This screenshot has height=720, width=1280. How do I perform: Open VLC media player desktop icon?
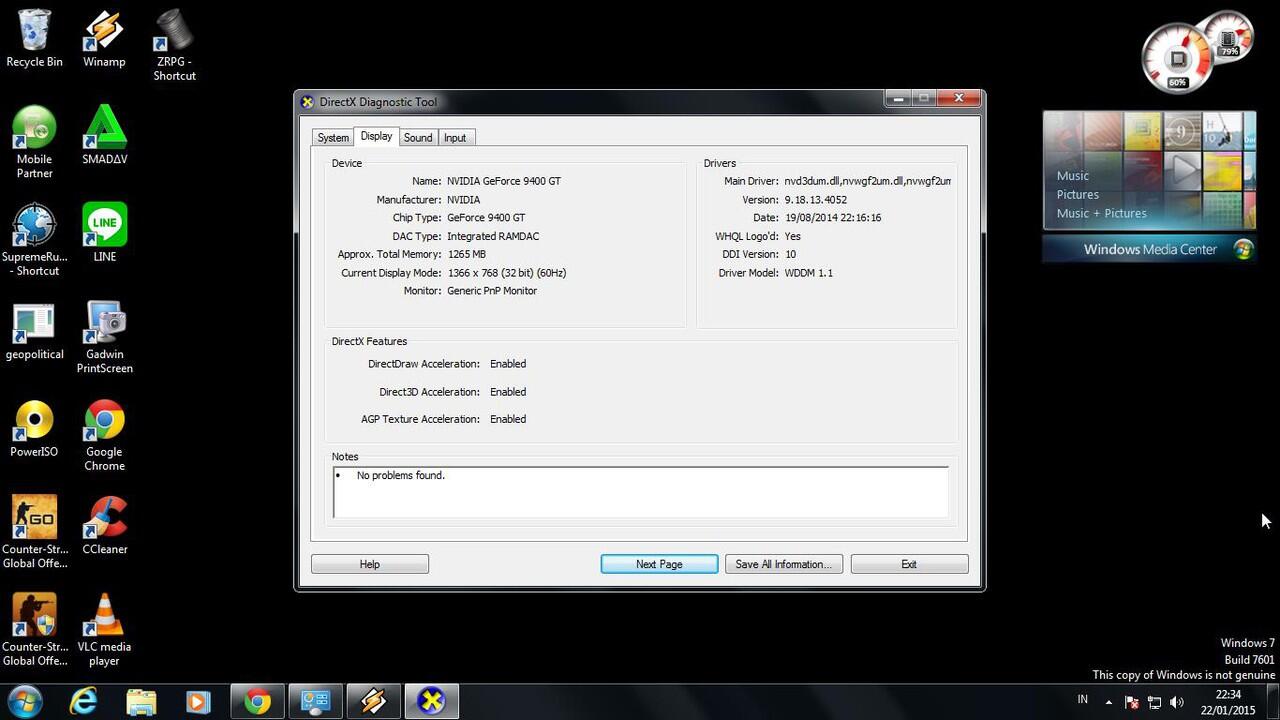[104, 628]
